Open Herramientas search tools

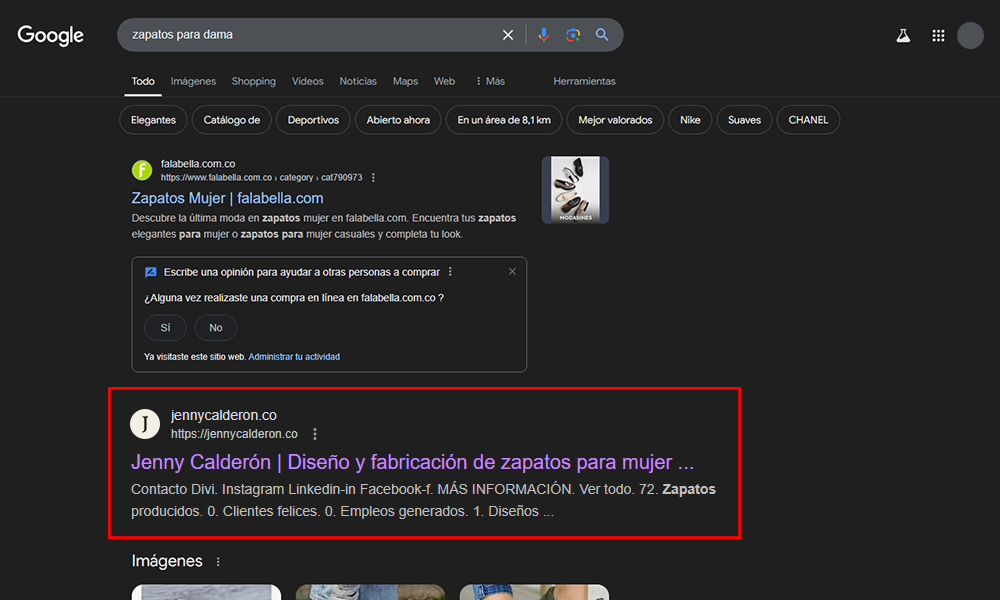[584, 82]
